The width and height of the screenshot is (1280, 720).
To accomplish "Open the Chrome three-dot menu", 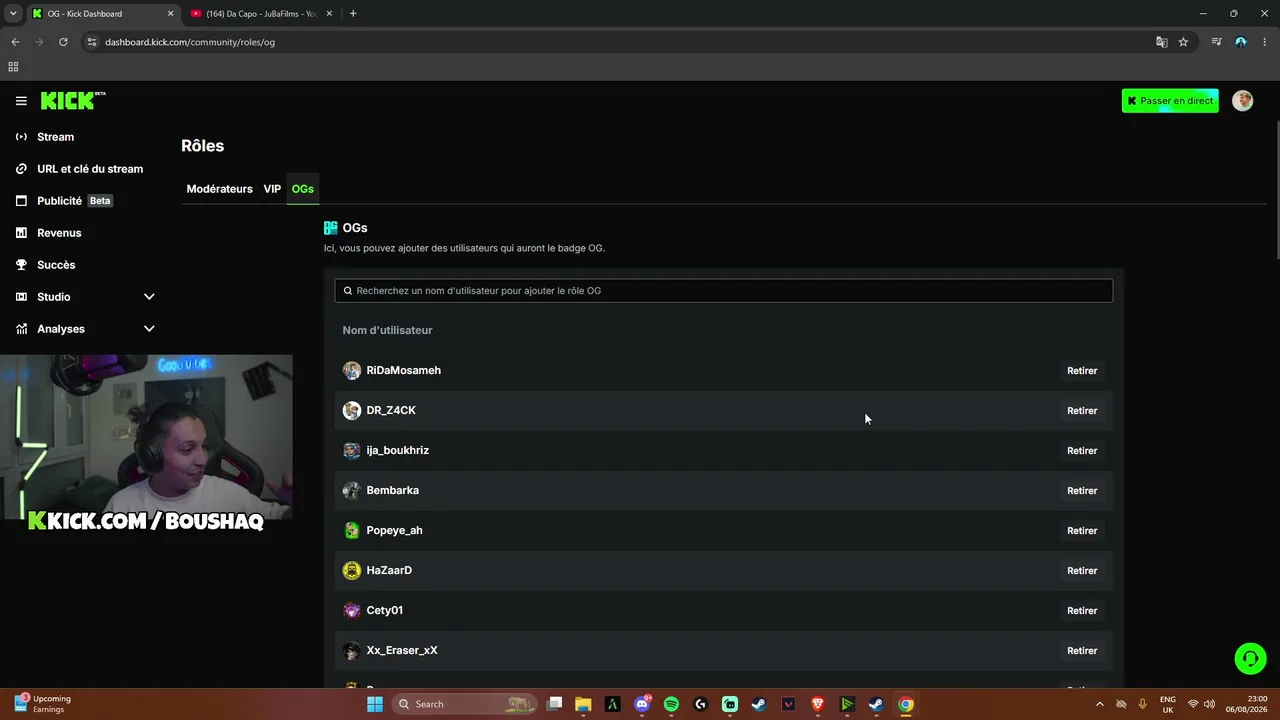I will [1265, 42].
